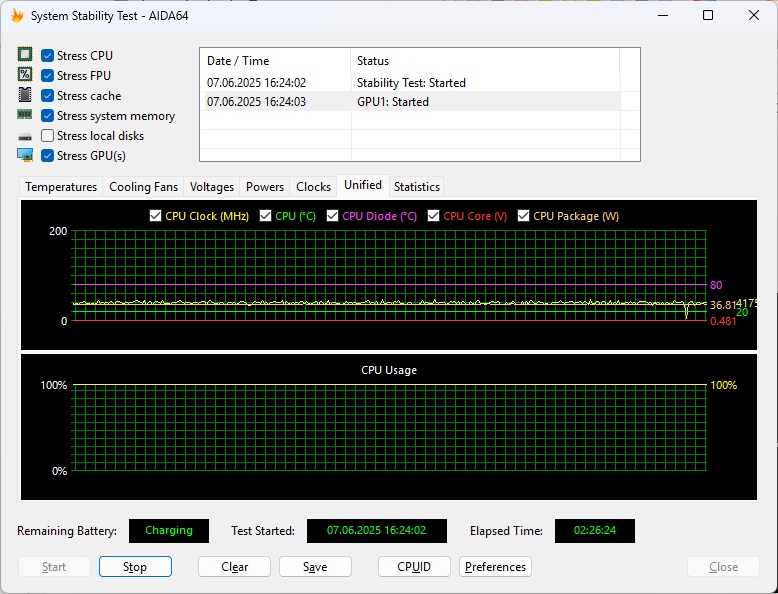Uncheck the Stress CPU checkbox
Viewport: 778px width, 594px height.
[x=48, y=55]
